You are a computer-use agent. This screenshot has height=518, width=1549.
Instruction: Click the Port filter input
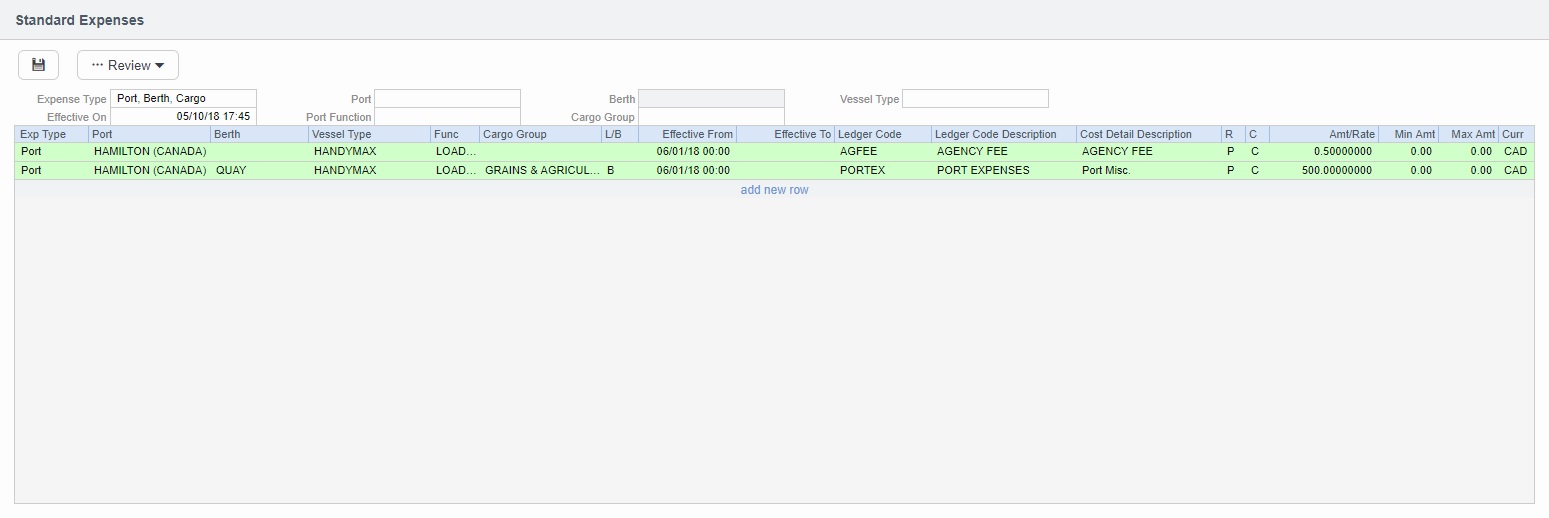(447, 99)
